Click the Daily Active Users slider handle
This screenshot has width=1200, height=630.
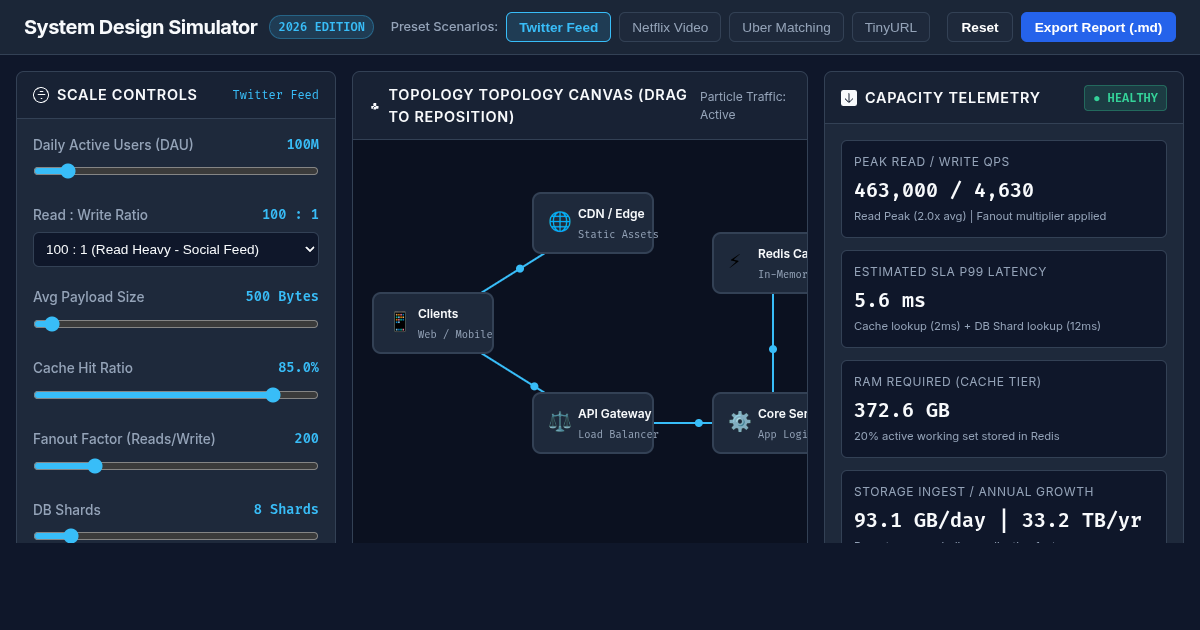[68, 171]
